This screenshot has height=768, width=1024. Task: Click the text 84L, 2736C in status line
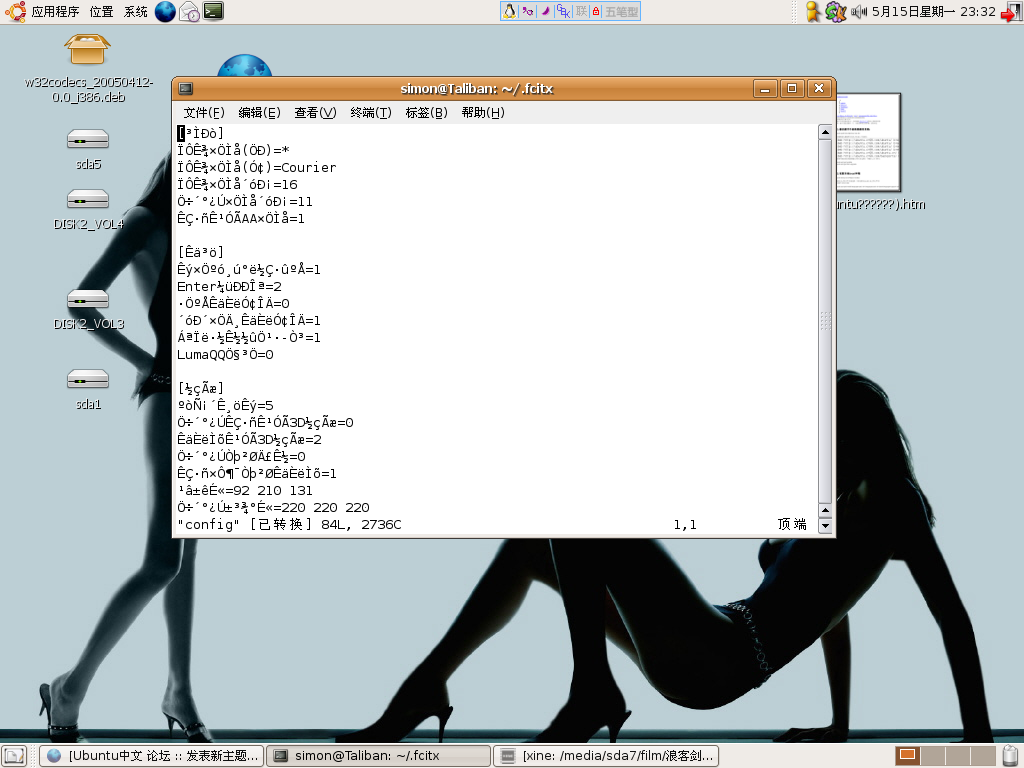(361, 524)
